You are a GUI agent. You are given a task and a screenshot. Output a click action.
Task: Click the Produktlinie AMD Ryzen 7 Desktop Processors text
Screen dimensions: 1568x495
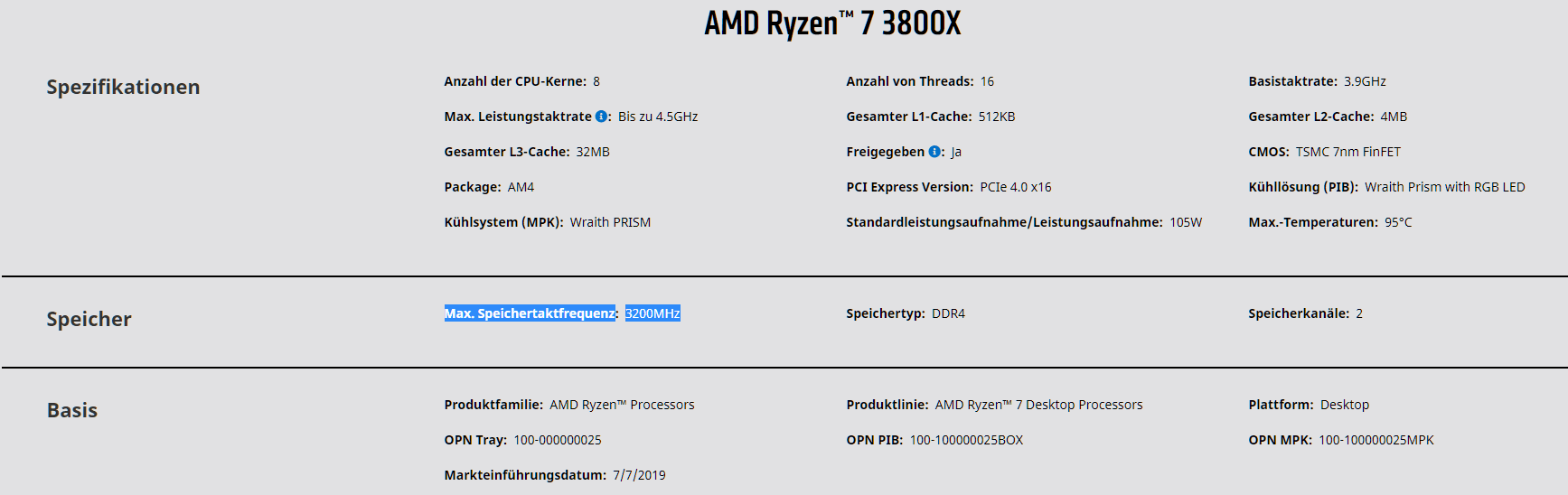coord(1038,405)
